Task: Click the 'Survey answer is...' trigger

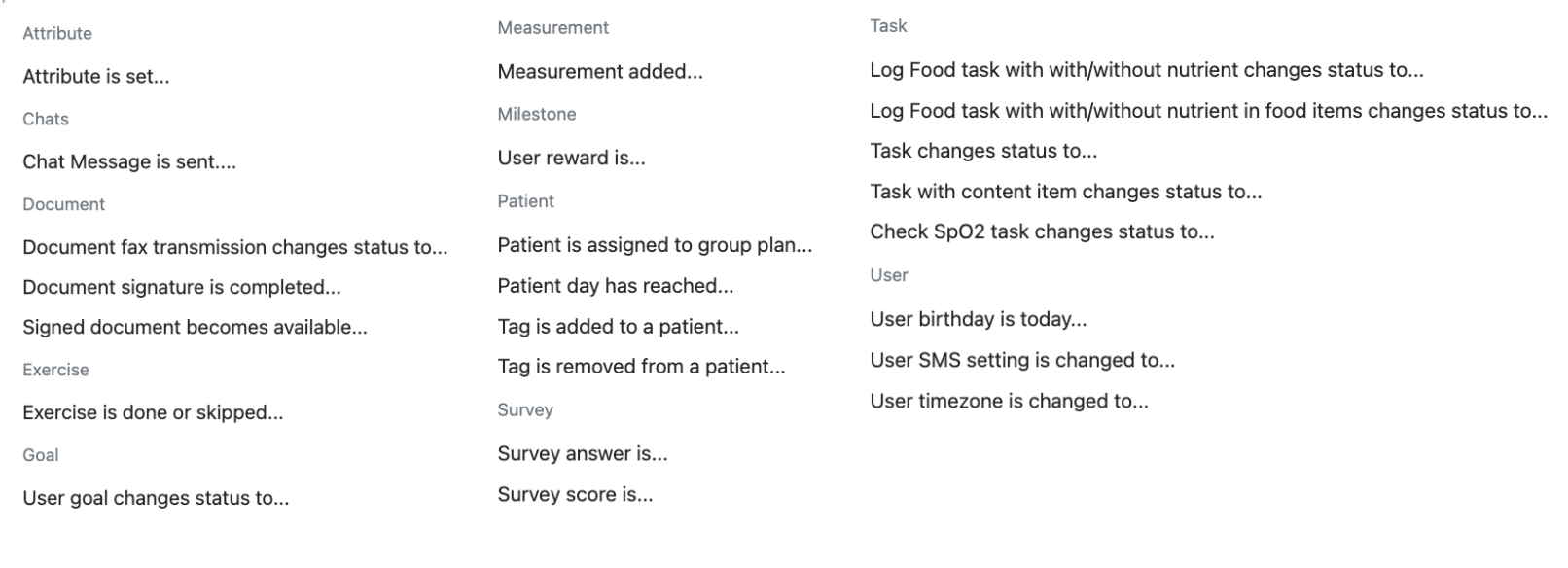Action: click(583, 454)
